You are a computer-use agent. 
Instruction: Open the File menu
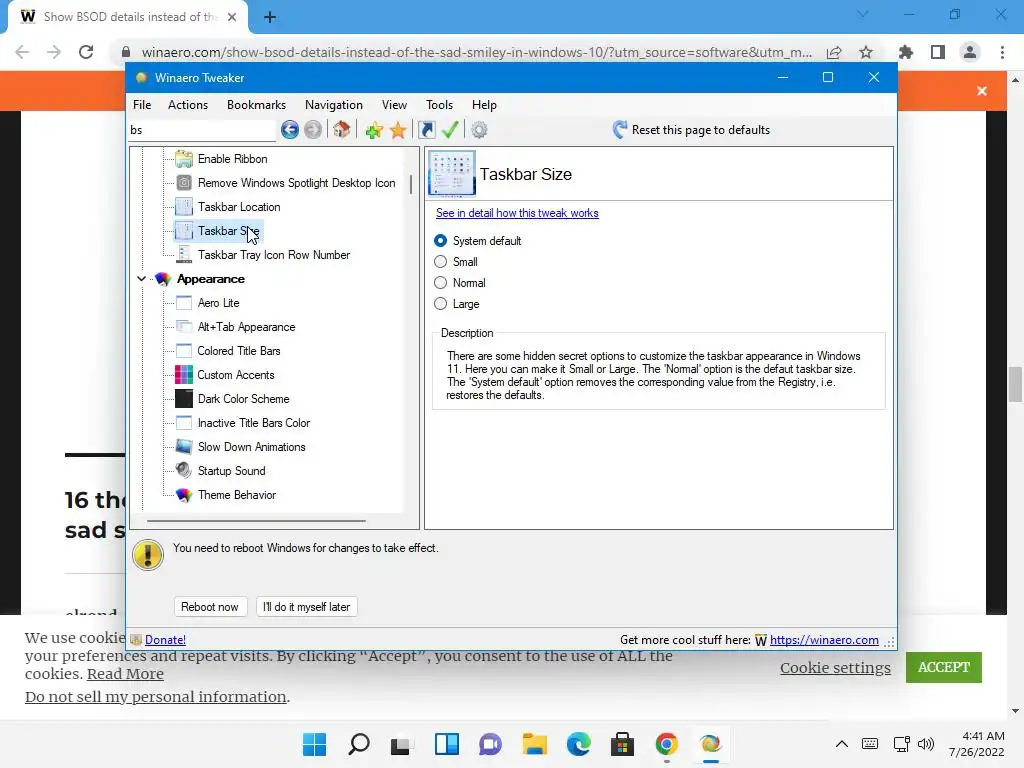point(142,104)
